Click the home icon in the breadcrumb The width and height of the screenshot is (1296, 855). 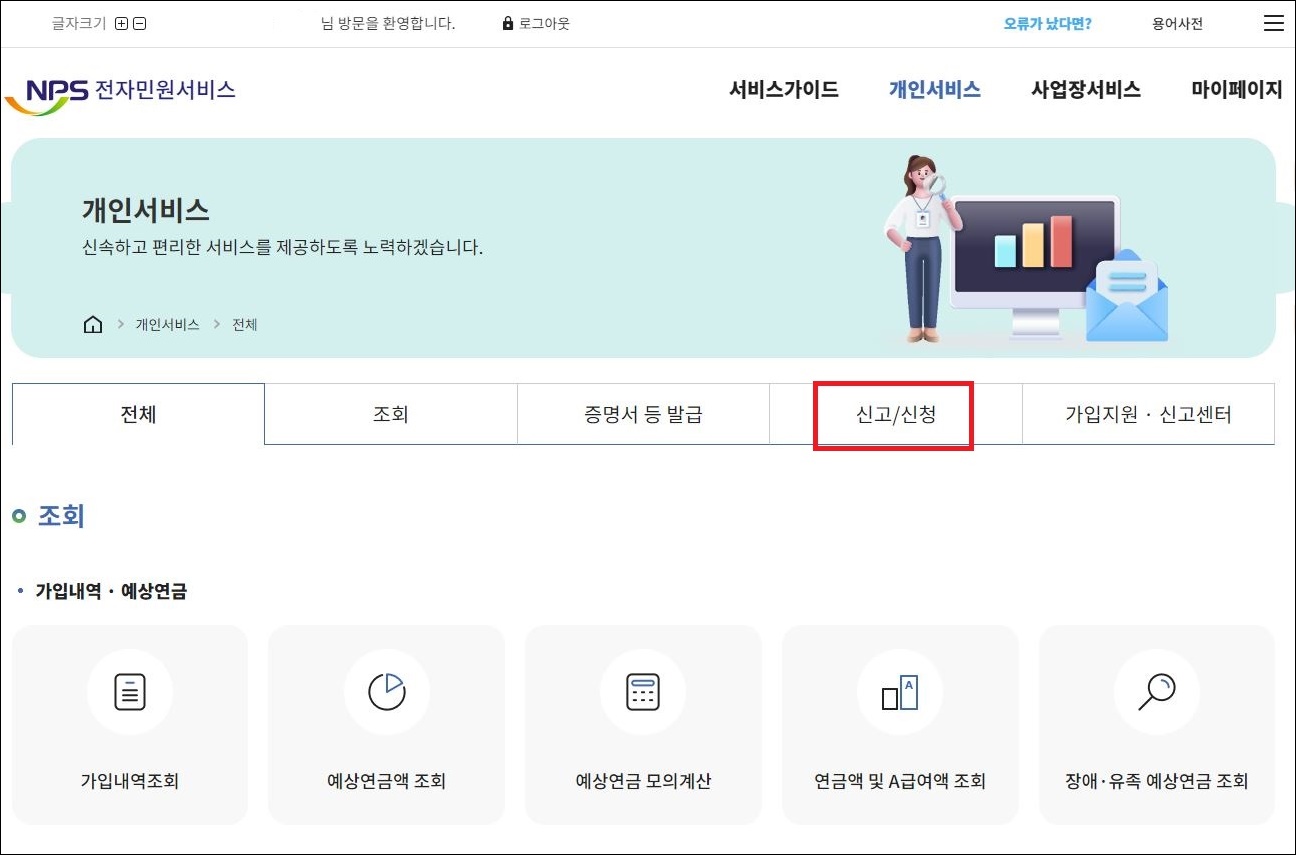click(x=93, y=323)
